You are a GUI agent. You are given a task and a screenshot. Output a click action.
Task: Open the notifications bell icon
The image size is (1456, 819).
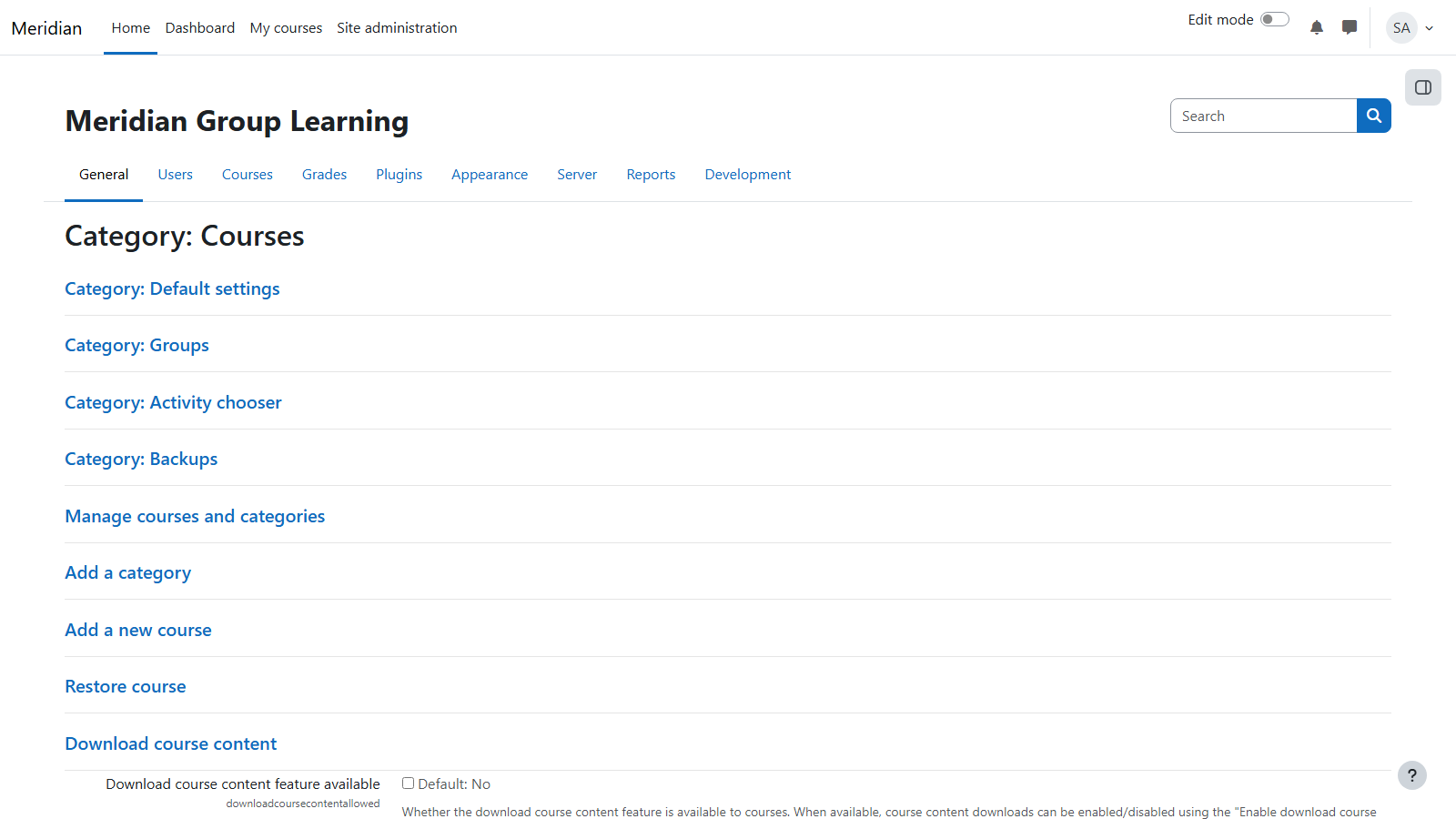click(x=1317, y=27)
